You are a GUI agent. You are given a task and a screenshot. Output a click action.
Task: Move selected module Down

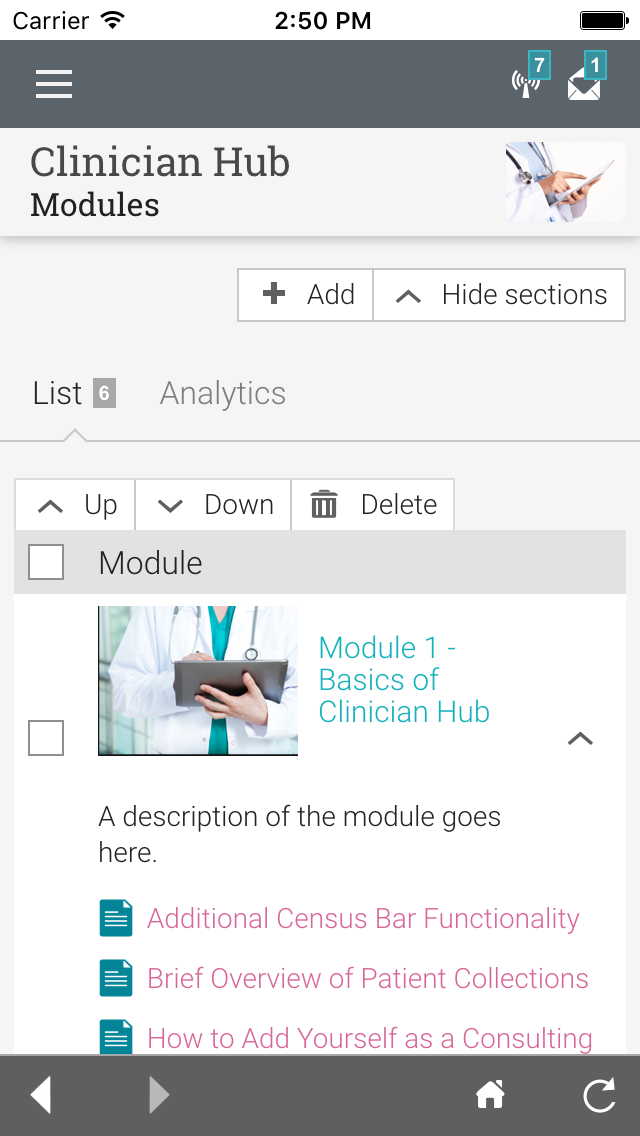[214, 505]
